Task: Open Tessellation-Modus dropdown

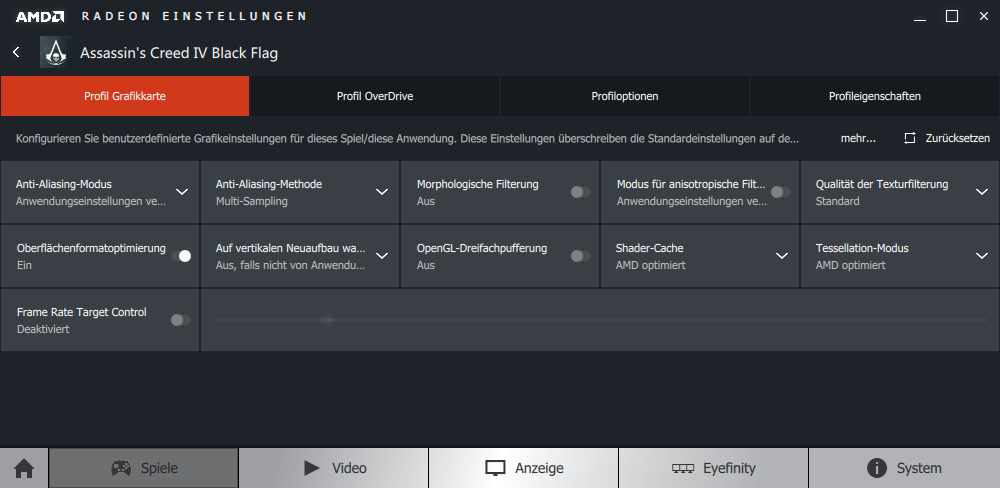Action: [982, 256]
